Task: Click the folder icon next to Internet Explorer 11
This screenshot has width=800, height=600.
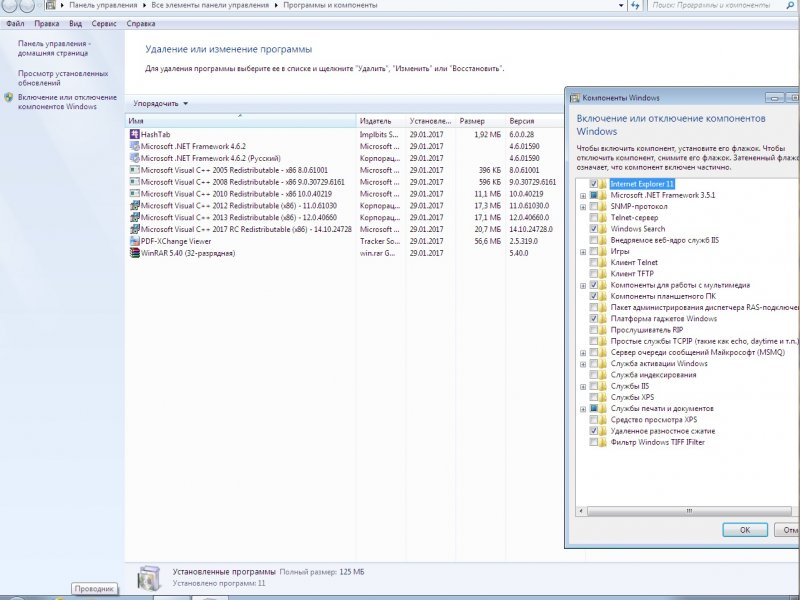Action: [x=603, y=184]
